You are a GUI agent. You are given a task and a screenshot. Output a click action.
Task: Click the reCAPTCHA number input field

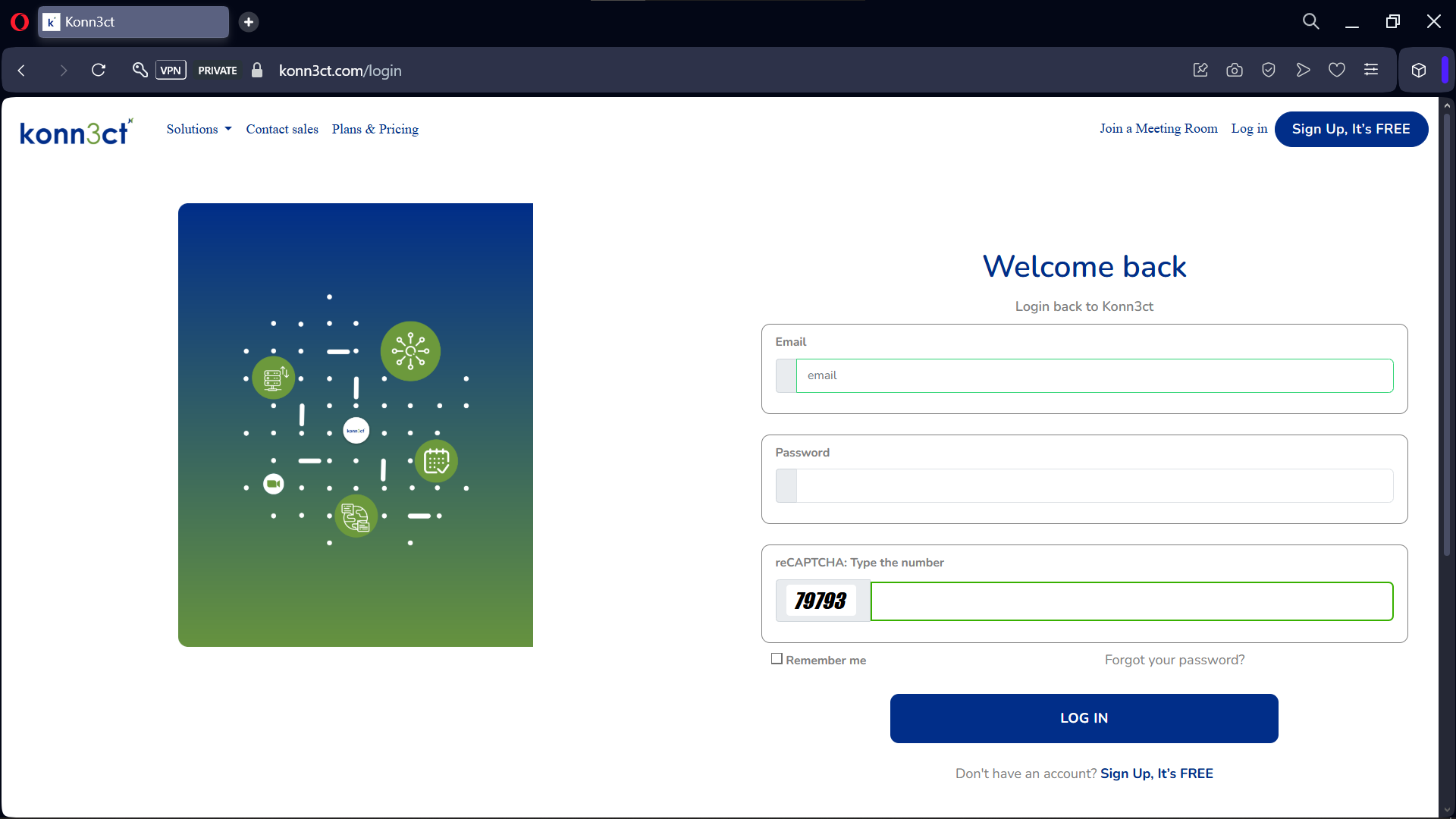pyautogui.click(x=1131, y=601)
